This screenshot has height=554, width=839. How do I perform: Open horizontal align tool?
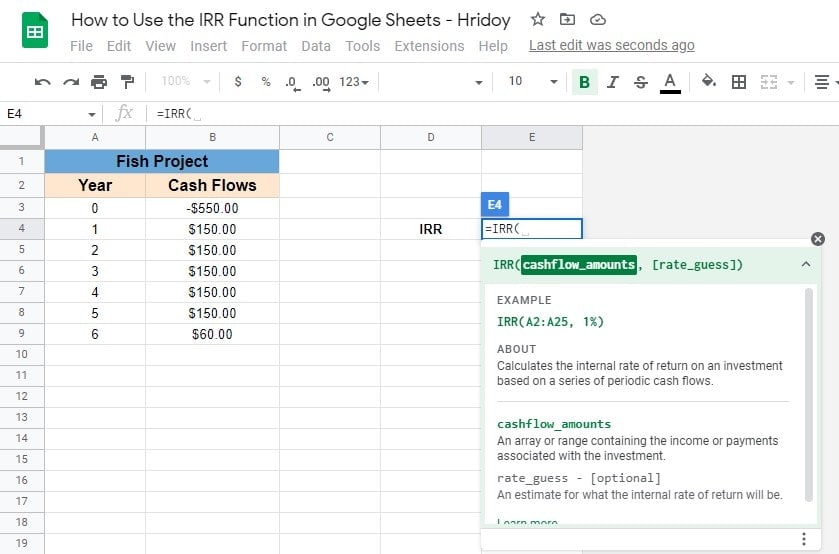821,82
